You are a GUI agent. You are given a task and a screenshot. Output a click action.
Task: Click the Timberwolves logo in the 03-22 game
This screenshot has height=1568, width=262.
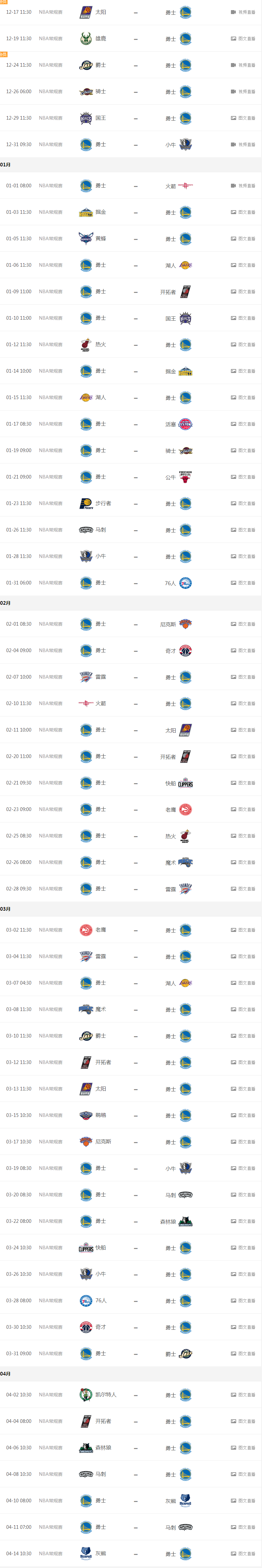click(185, 1221)
